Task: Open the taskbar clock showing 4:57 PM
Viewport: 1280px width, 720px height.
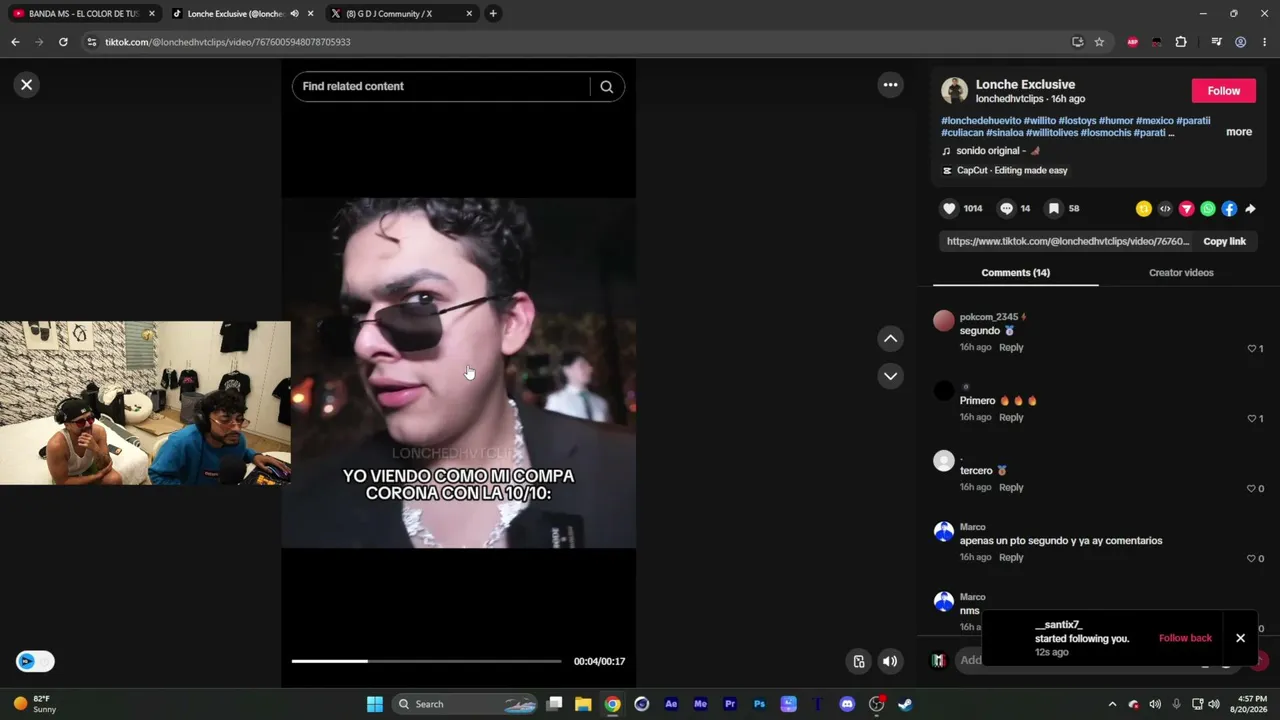Action: (1252, 704)
